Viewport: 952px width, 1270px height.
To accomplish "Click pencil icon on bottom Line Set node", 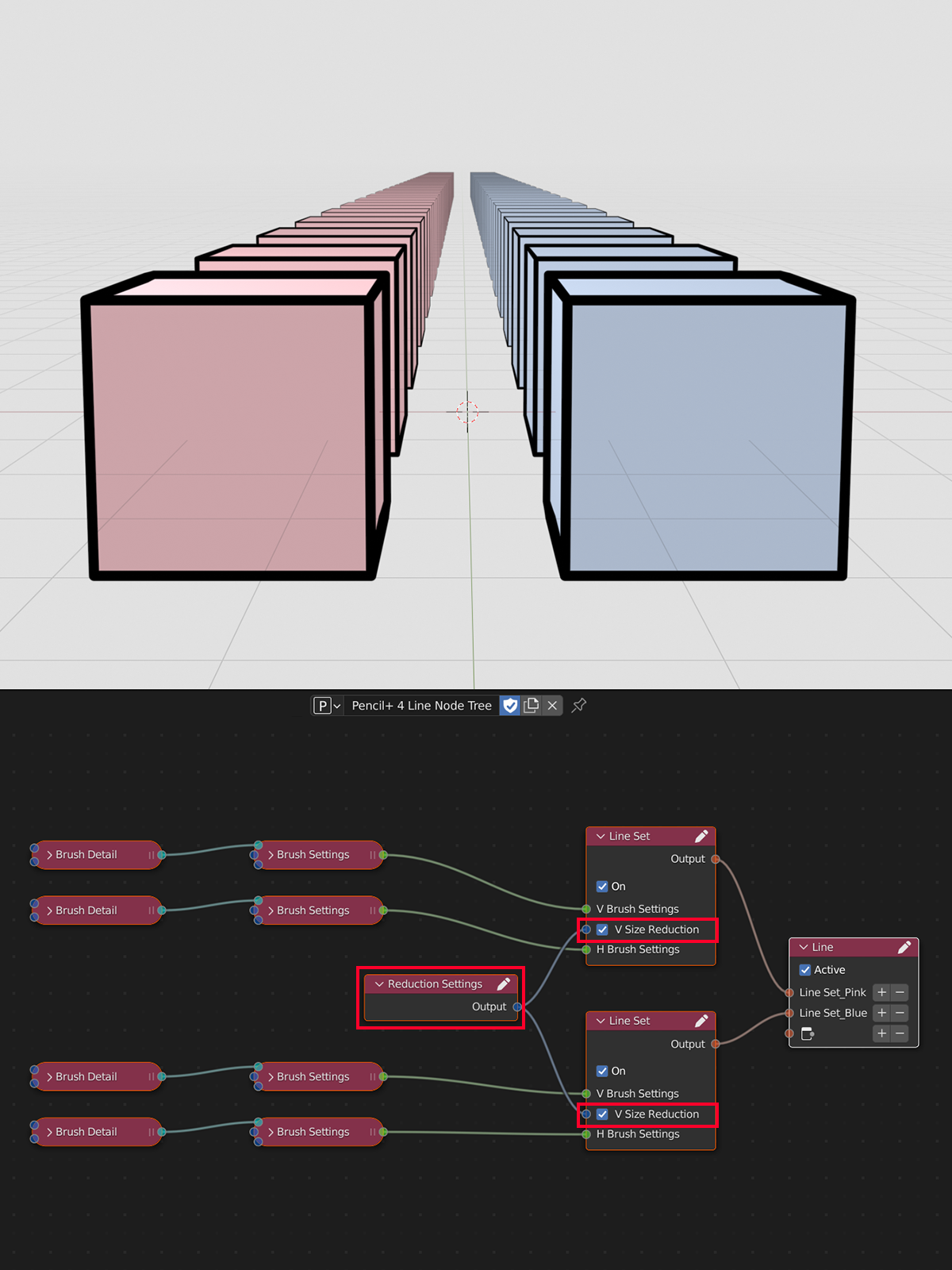I will pos(701,1021).
